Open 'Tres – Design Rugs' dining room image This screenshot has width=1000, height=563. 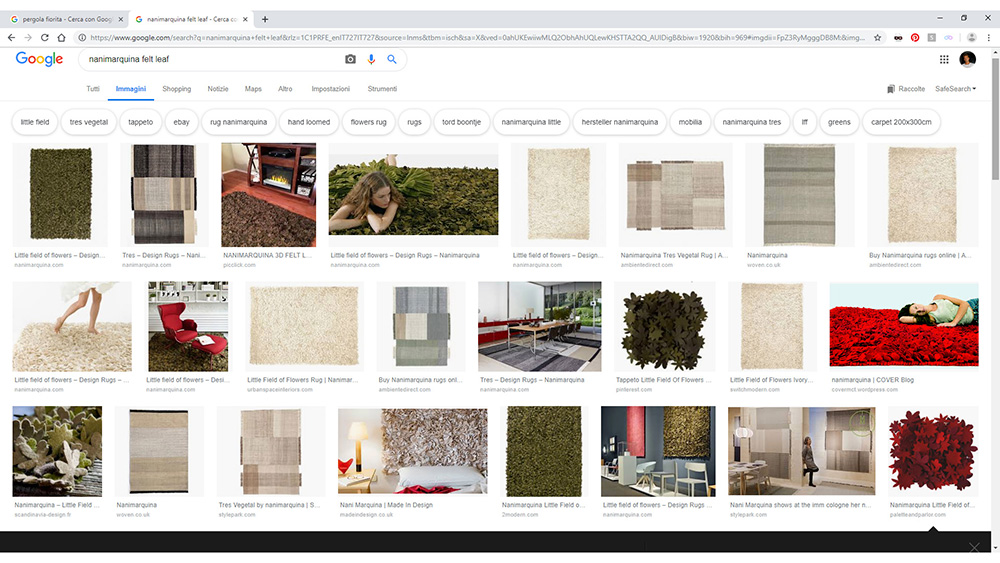click(x=540, y=326)
